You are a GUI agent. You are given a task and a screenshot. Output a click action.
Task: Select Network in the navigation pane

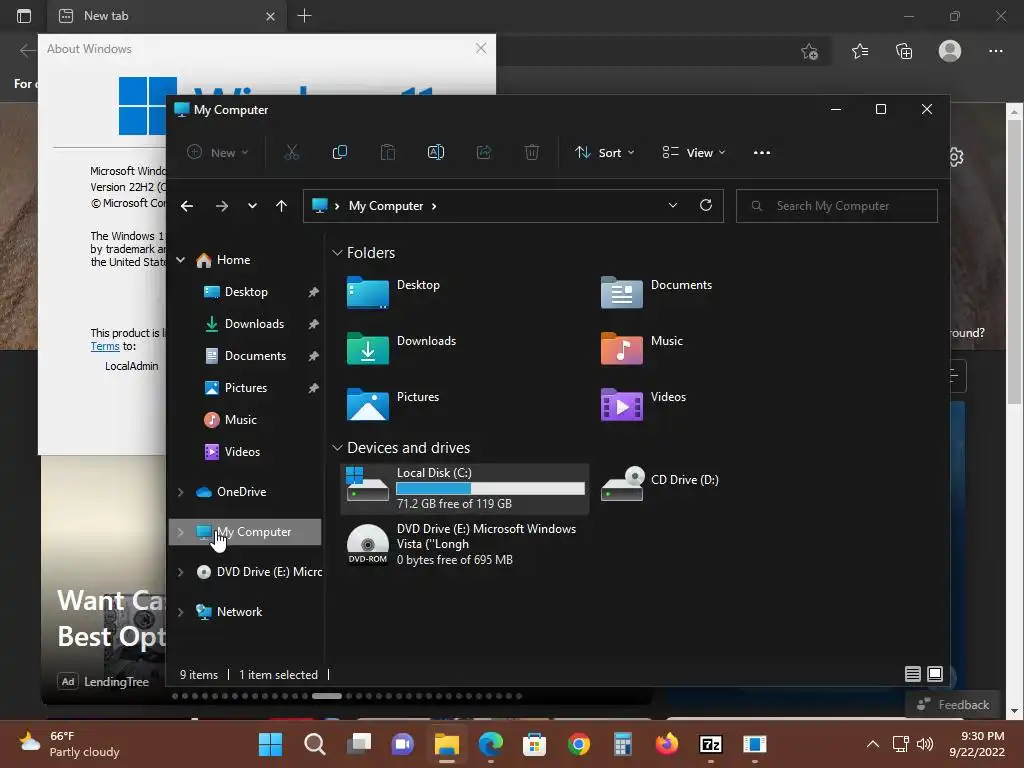pos(239,612)
